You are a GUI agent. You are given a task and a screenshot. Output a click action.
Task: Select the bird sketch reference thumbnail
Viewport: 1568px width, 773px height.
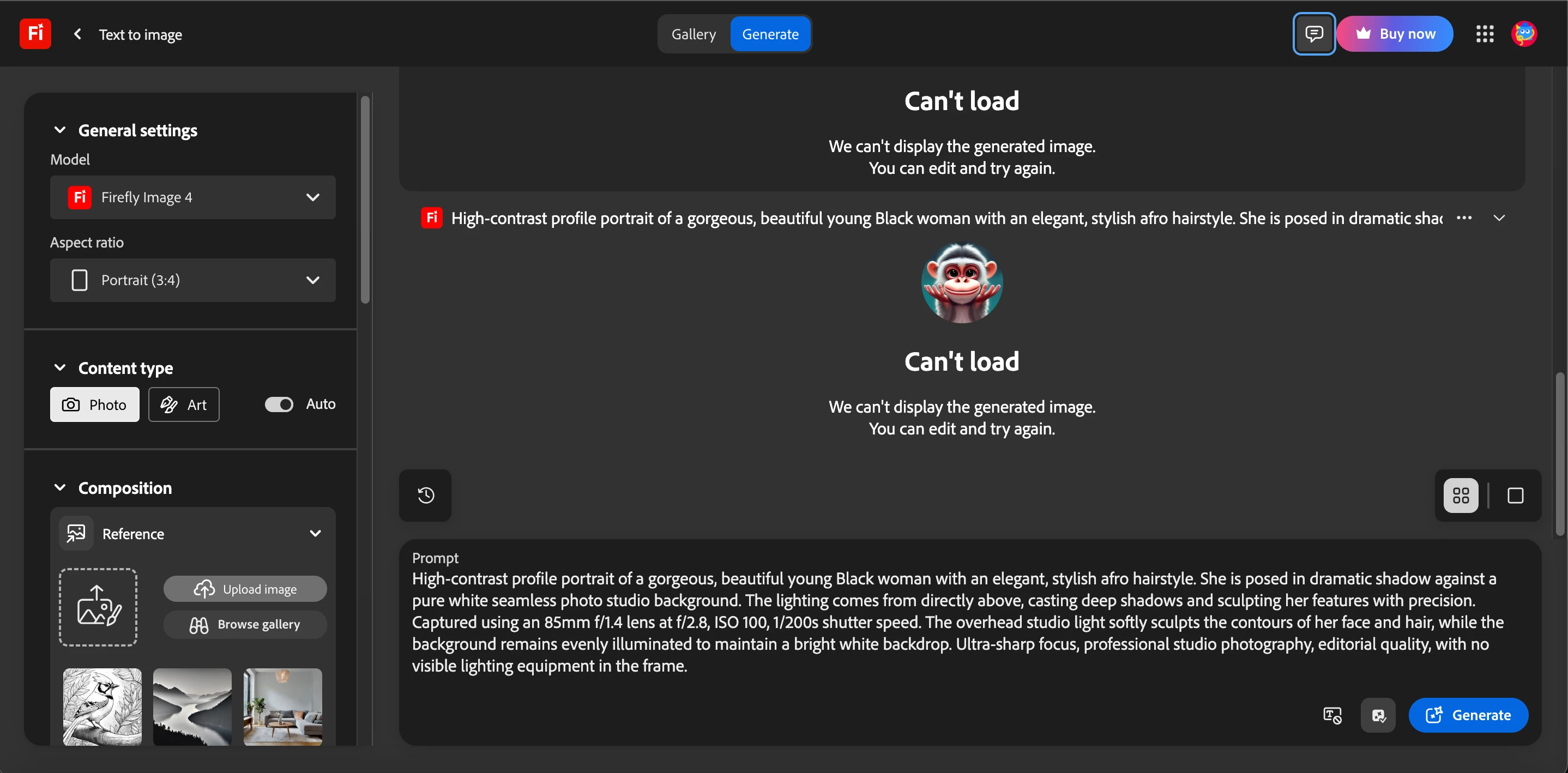pos(102,706)
